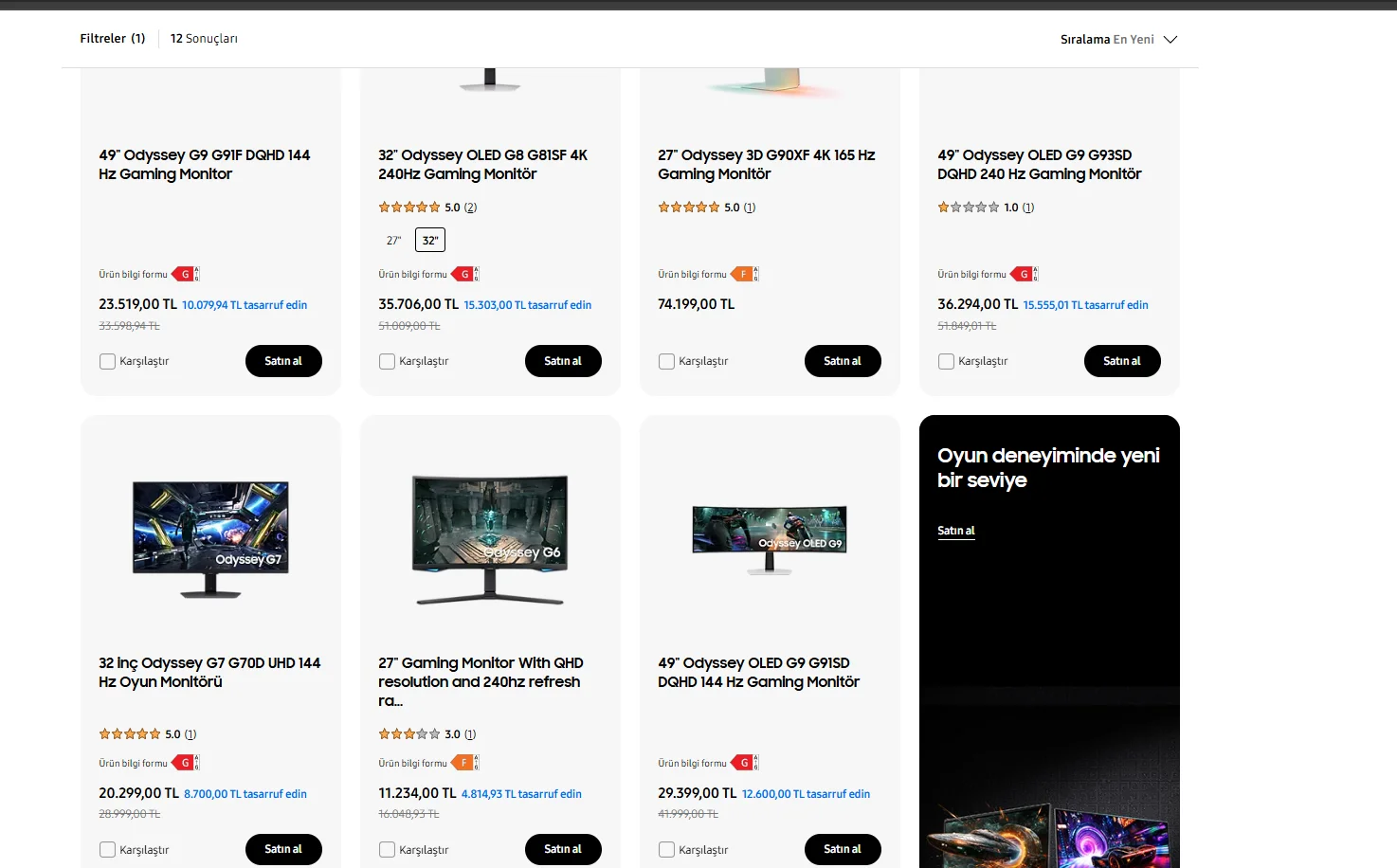The width and height of the screenshot is (1397, 868).
Task: Click Satın al for Odyssey OLED G8 G81SF
Action: pos(563,361)
